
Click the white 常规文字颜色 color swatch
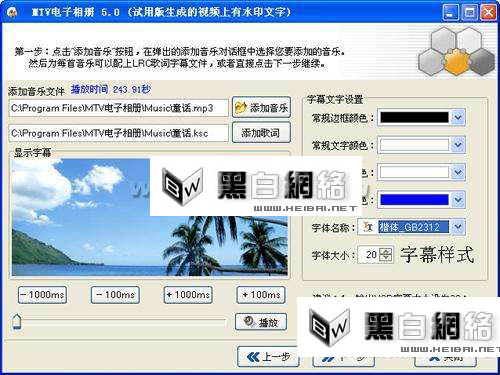(x=415, y=145)
